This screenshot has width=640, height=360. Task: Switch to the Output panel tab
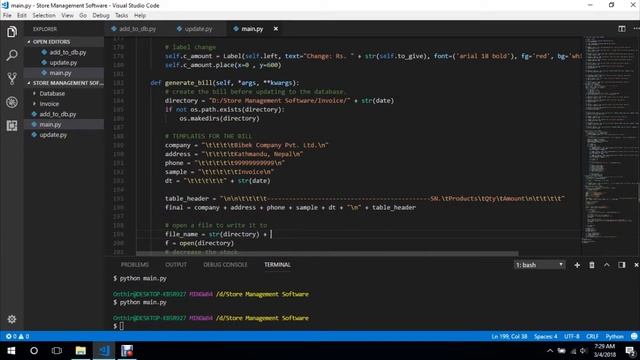(176, 264)
